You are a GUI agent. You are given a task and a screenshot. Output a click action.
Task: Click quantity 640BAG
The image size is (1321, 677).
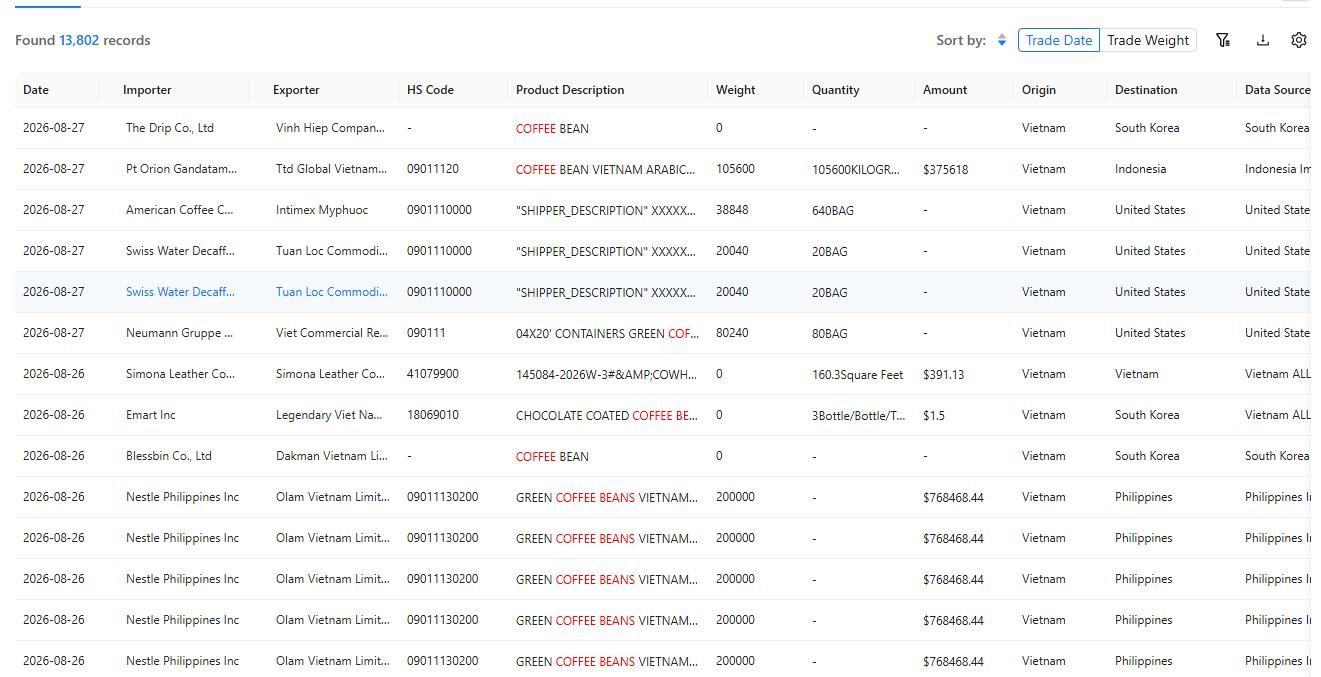tap(833, 211)
